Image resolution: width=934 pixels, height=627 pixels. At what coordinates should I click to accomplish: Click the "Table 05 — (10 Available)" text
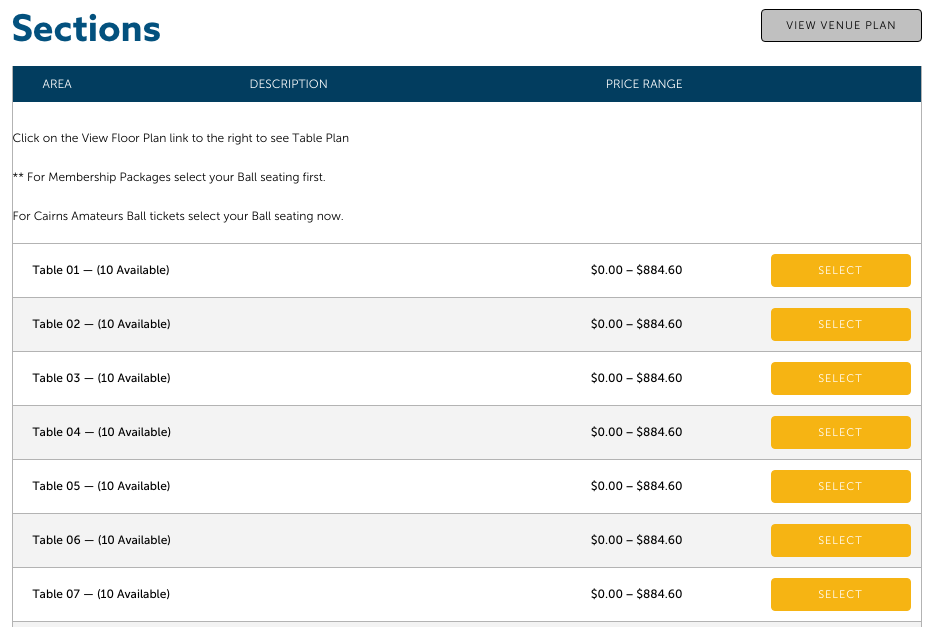click(101, 486)
